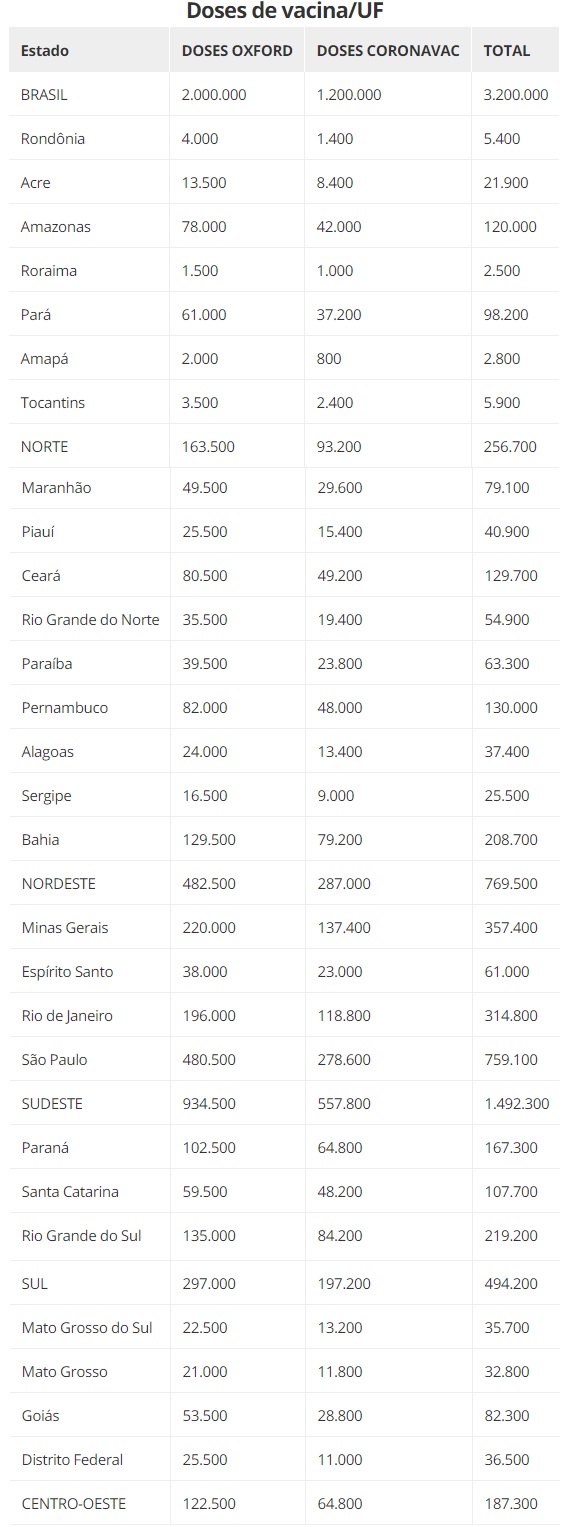Select the SUL region row label
The height and width of the screenshot is (1527, 564).
35,1284
